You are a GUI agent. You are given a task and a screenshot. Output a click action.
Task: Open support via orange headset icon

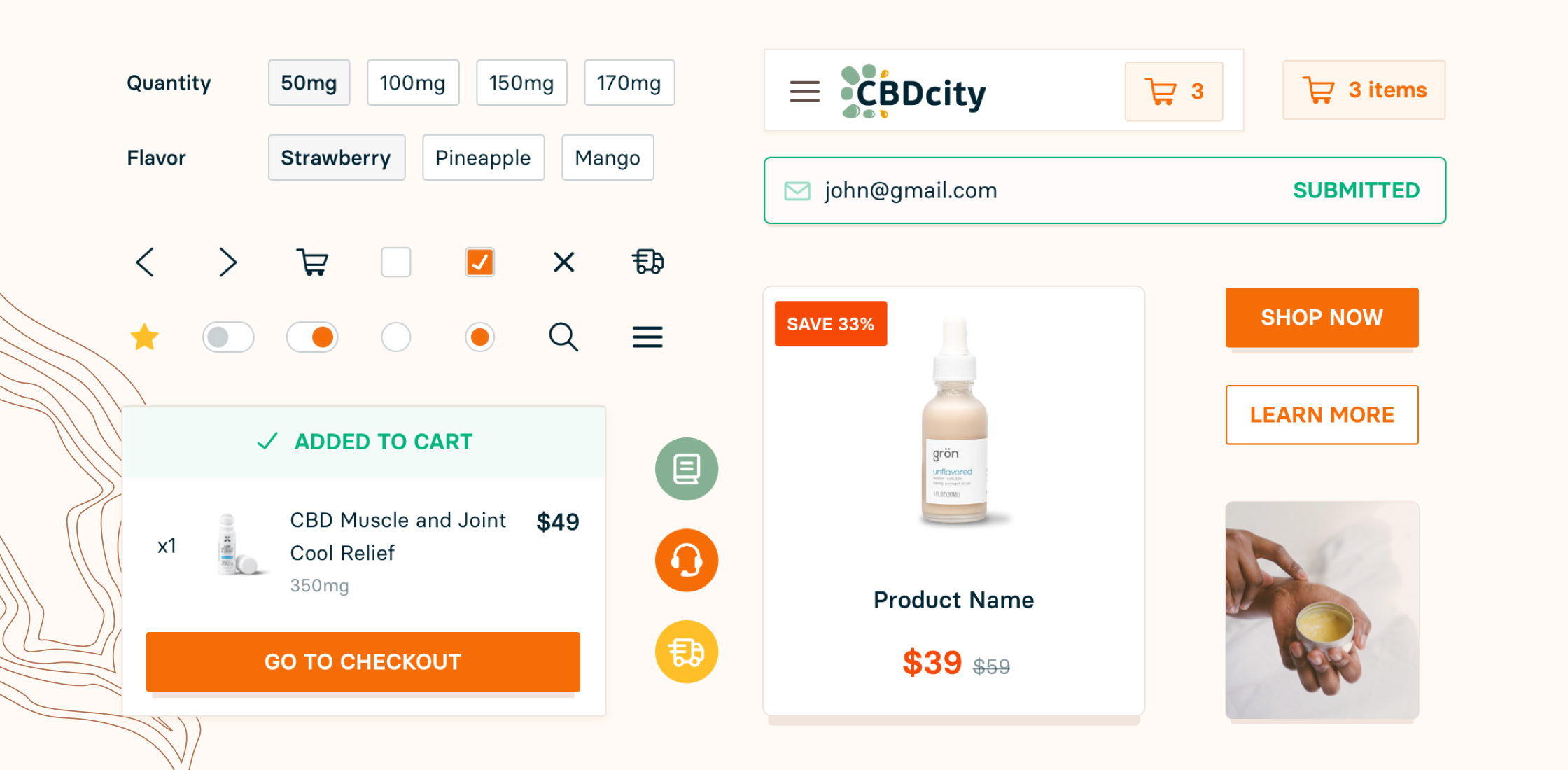pyautogui.click(x=687, y=560)
